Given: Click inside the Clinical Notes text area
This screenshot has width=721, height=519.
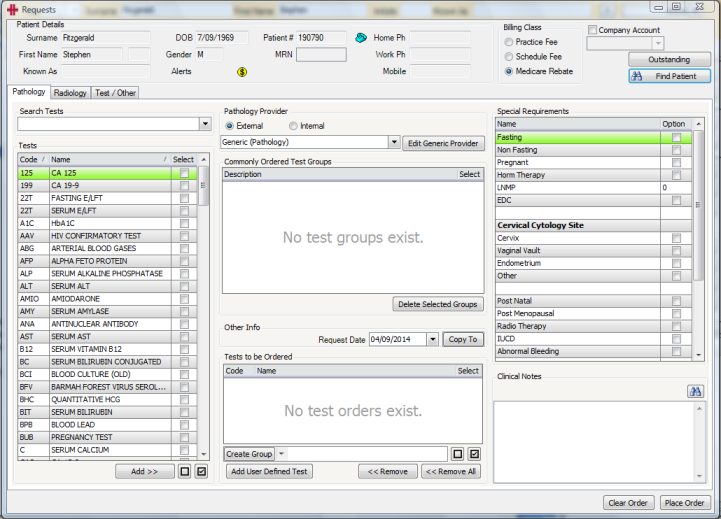Looking at the screenshot, I should (594, 442).
